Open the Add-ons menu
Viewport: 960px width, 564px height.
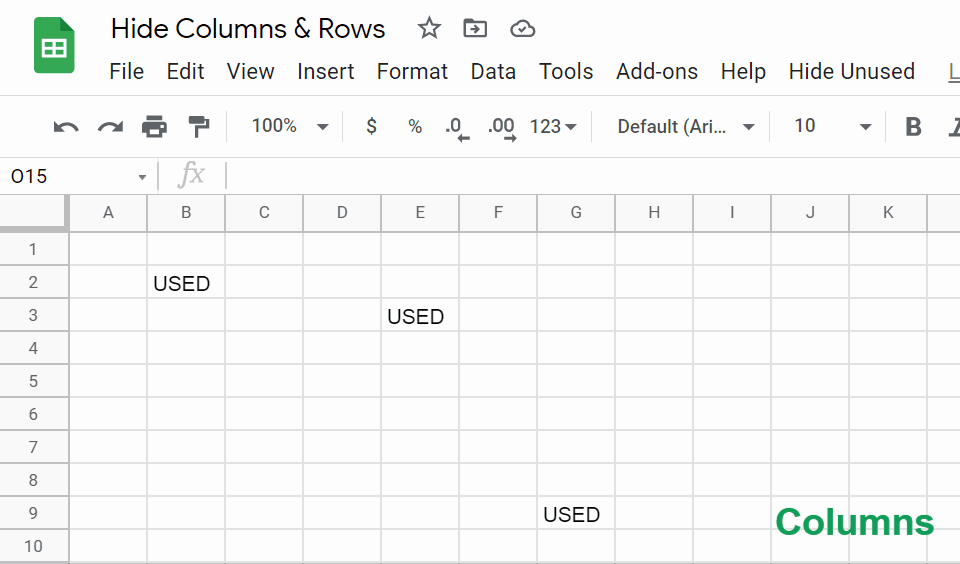656,72
